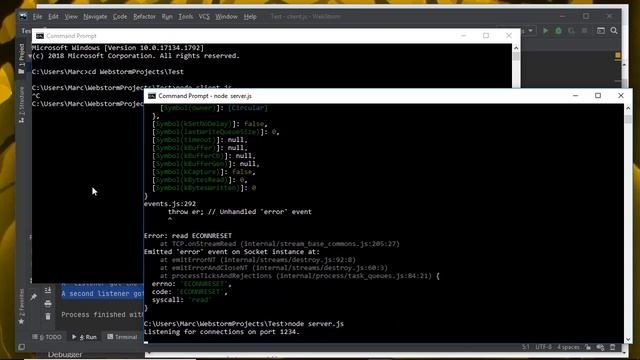The height and width of the screenshot is (360, 640).
Task: Click the yellow warning marker in WebStorm editor gutter
Action: (618, 55)
